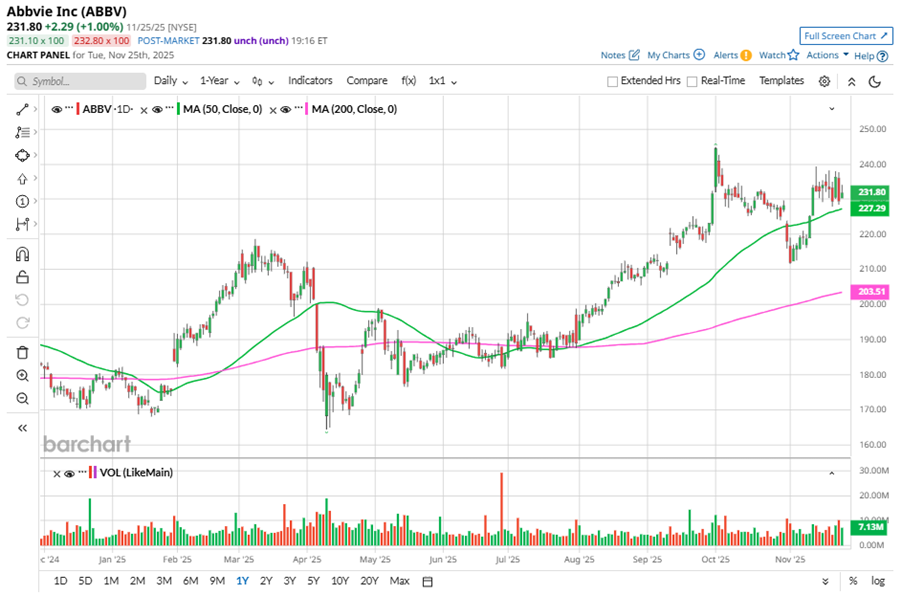Select the 3M time range
This screenshot has height=595, width=902.
coord(164,581)
